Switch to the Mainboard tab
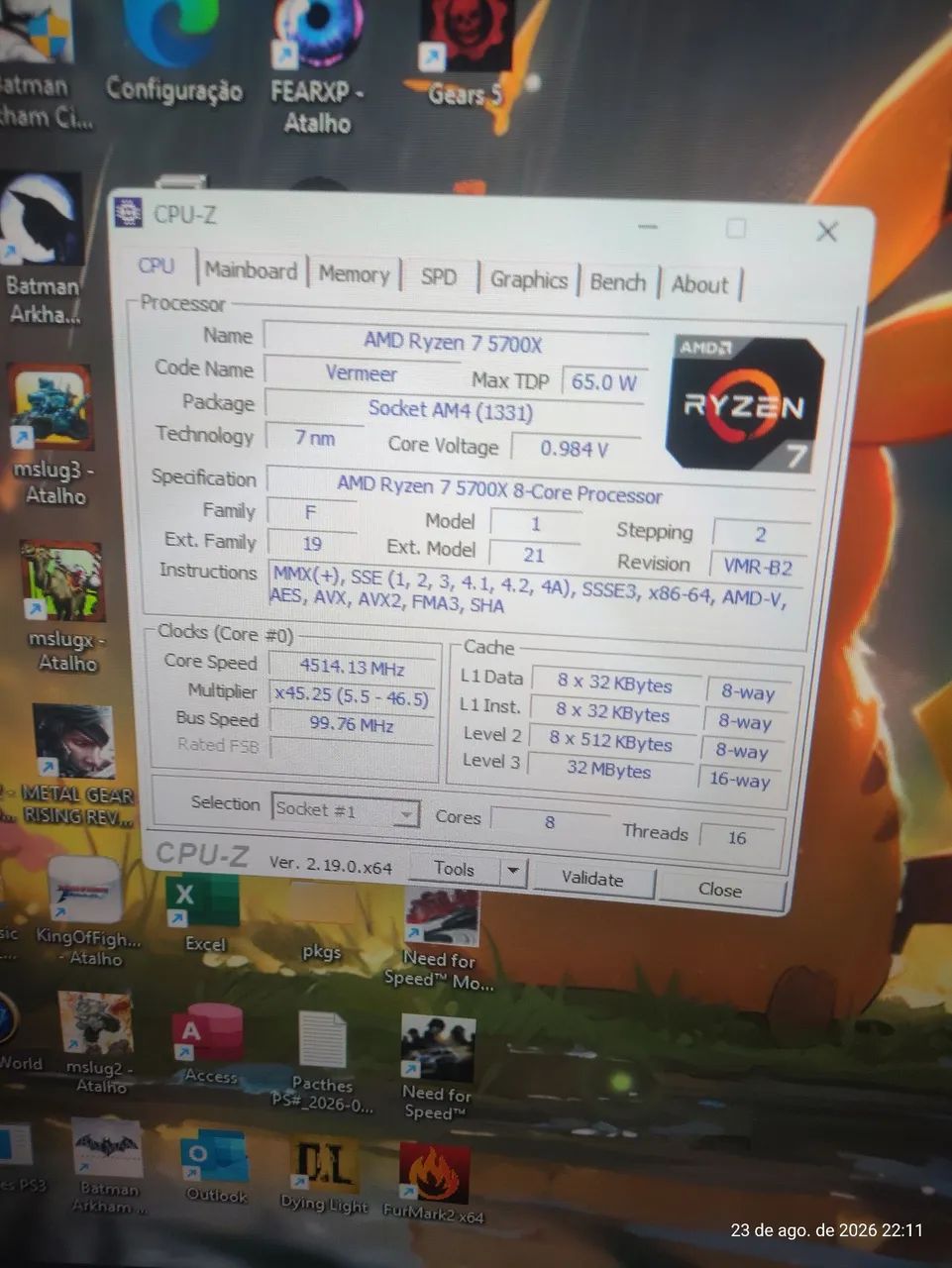Image resolution: width=952 pixels, height=1268 pixels. tap(251, 270)
